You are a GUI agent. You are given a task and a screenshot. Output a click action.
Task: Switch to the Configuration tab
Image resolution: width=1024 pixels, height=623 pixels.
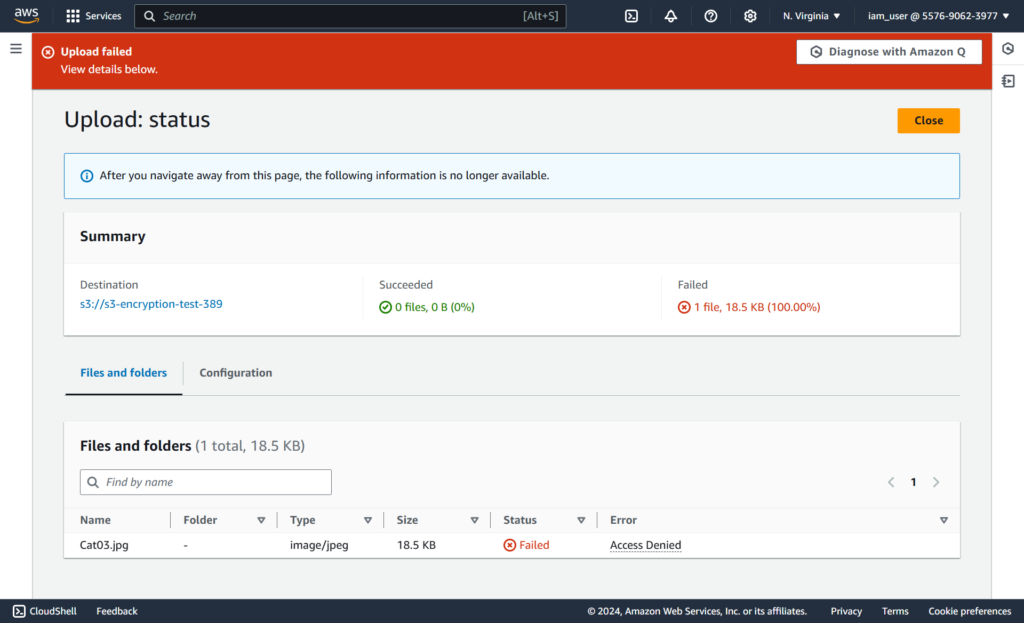[x=235, y=373]
